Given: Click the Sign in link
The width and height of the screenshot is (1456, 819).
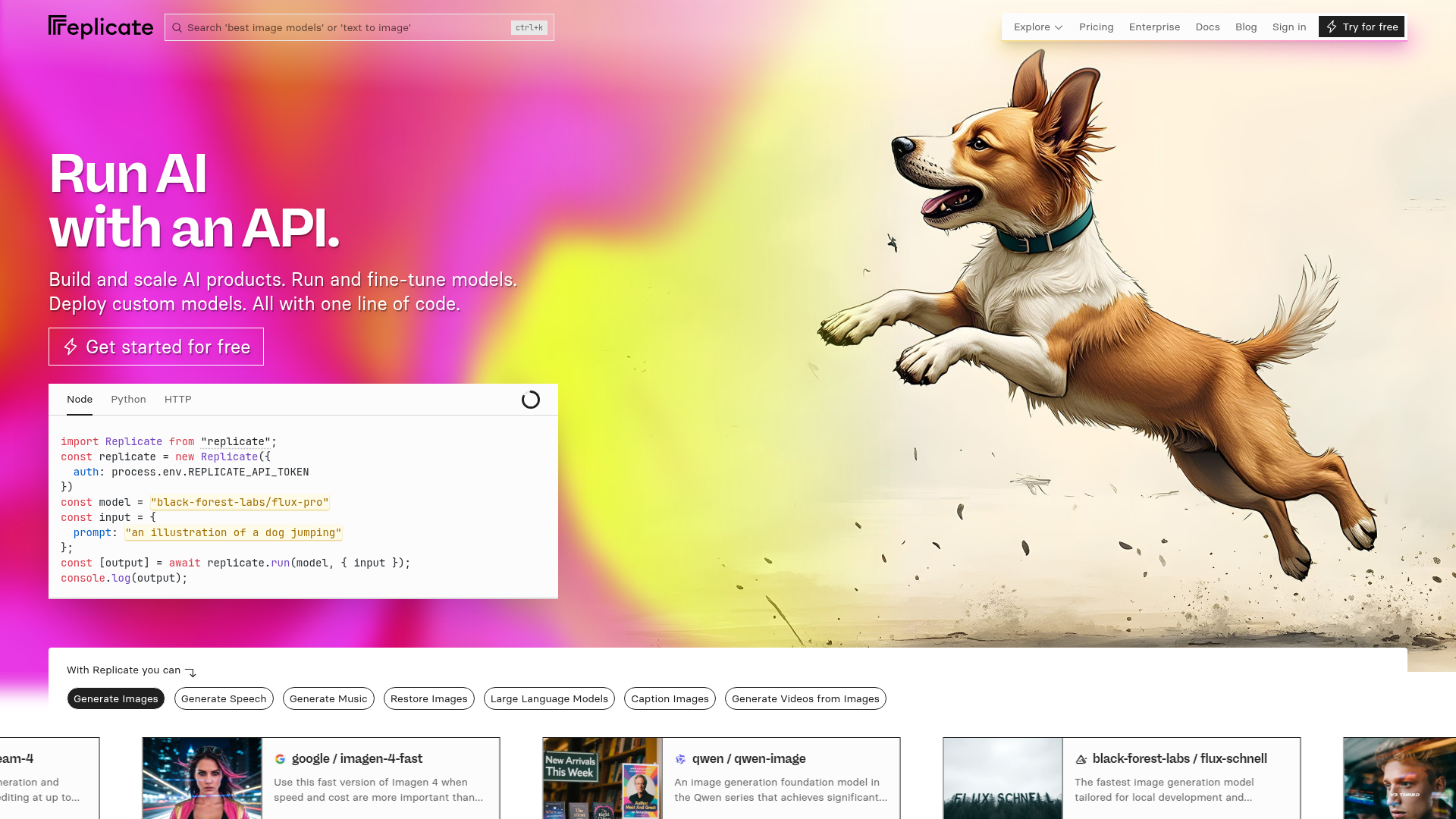Looking at the screenshot, I should click(1288, 27).
